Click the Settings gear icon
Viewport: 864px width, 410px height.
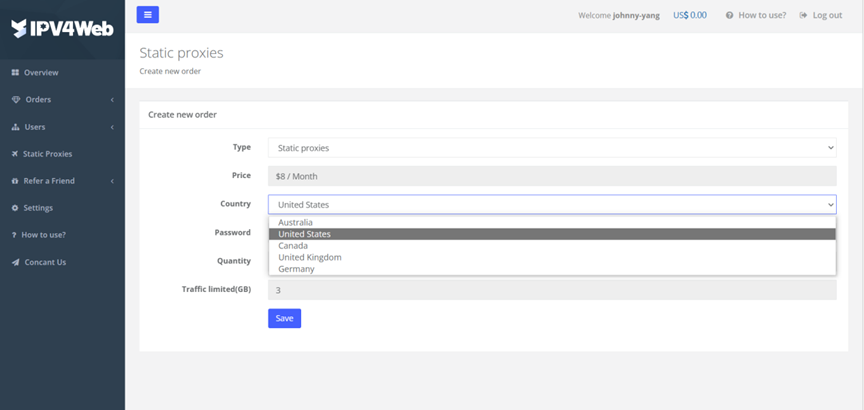[15, 208]
